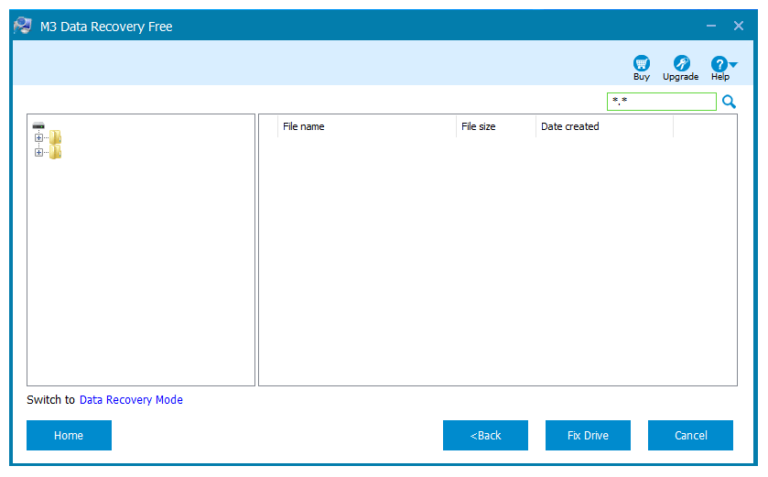Sort by File size column header

click(x=496, y=126)
